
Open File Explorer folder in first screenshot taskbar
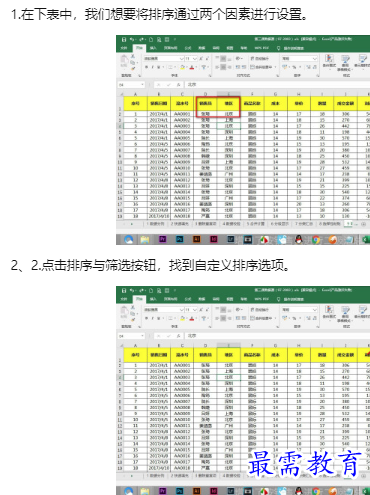[x=145, y=239]
